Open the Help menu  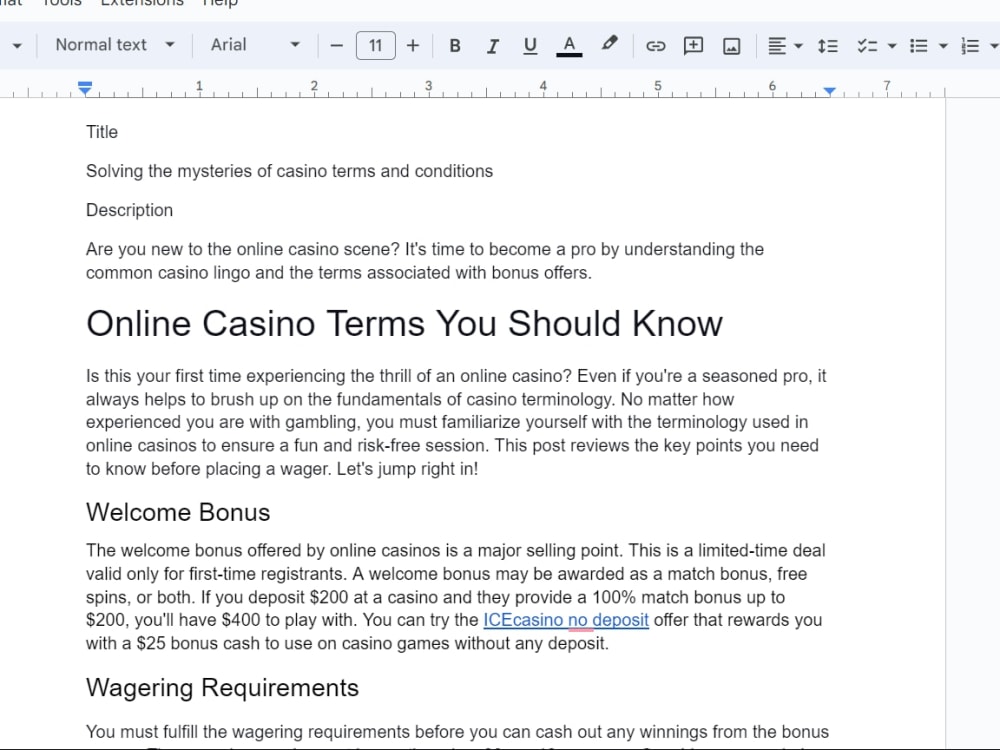pyautogui.click(x=220, y=3)
